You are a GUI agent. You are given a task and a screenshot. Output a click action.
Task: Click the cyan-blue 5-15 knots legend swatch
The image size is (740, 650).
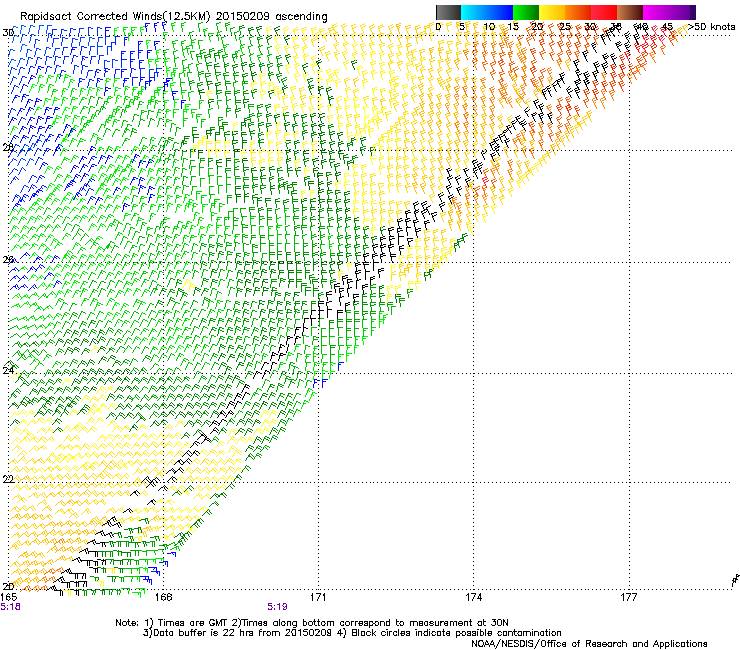[x=487, y=12]
